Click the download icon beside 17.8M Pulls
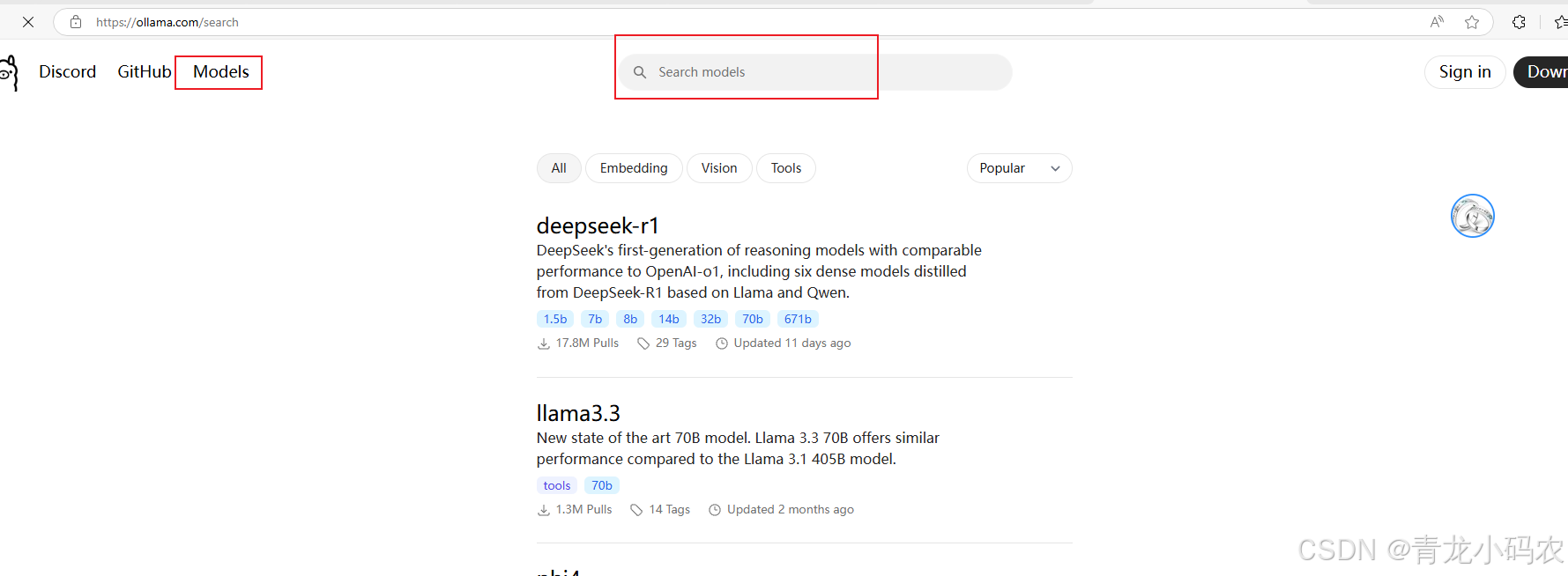The width and height of the screenshot is (1568, 576). [x=544, y=343]
